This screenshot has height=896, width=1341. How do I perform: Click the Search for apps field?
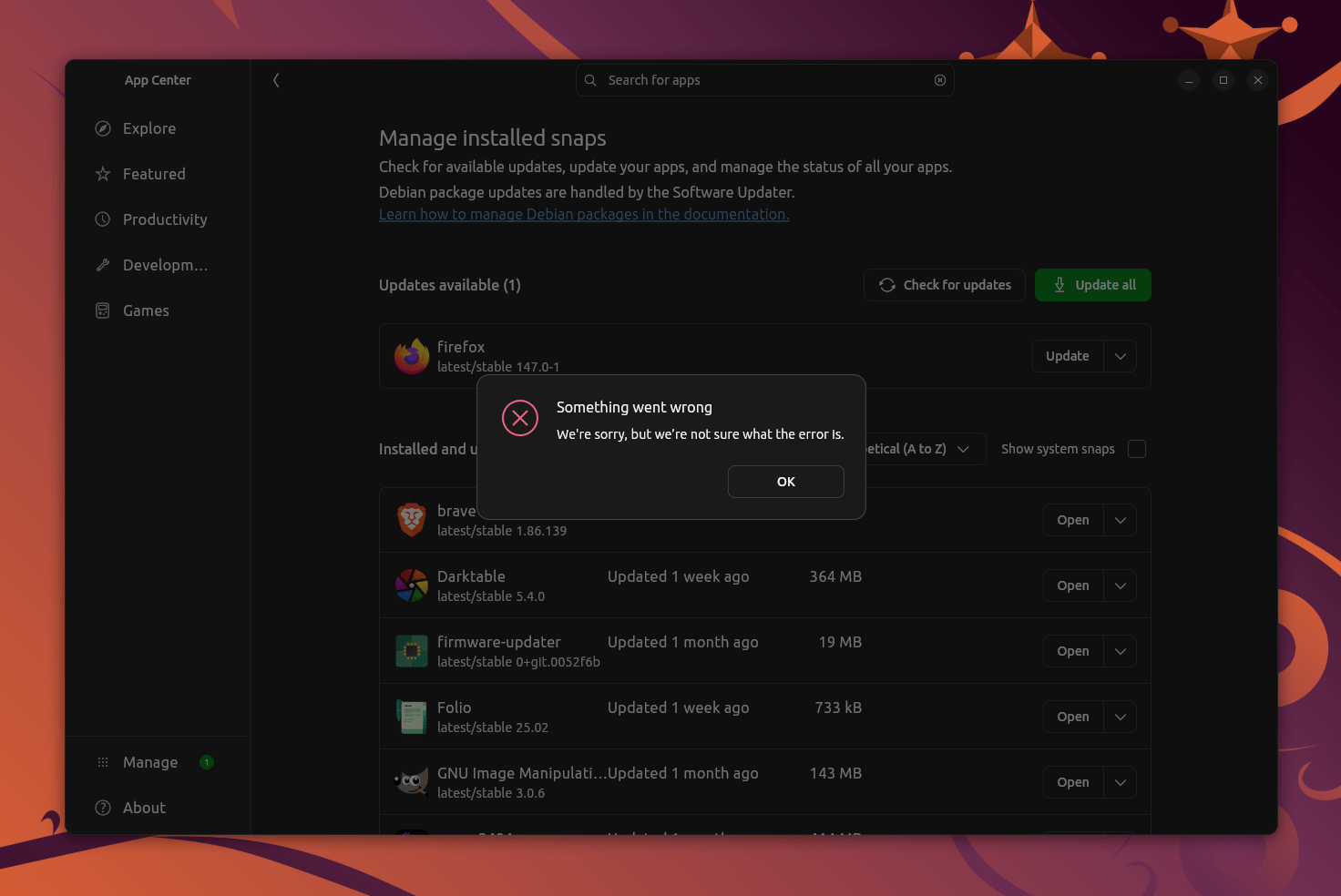click(765, 80)
